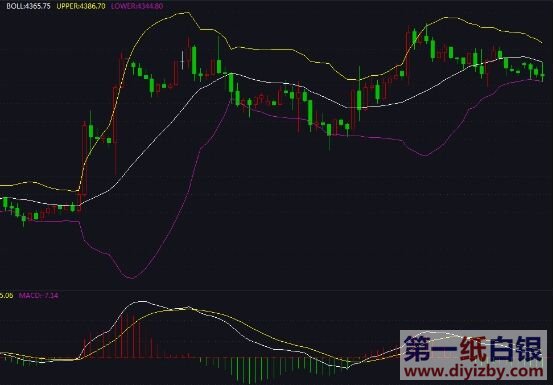The width and height of the screenshot is (554, 385).
Task: Click where MACD lines cross near the zero axis
Action: click(x=78, y=359)
